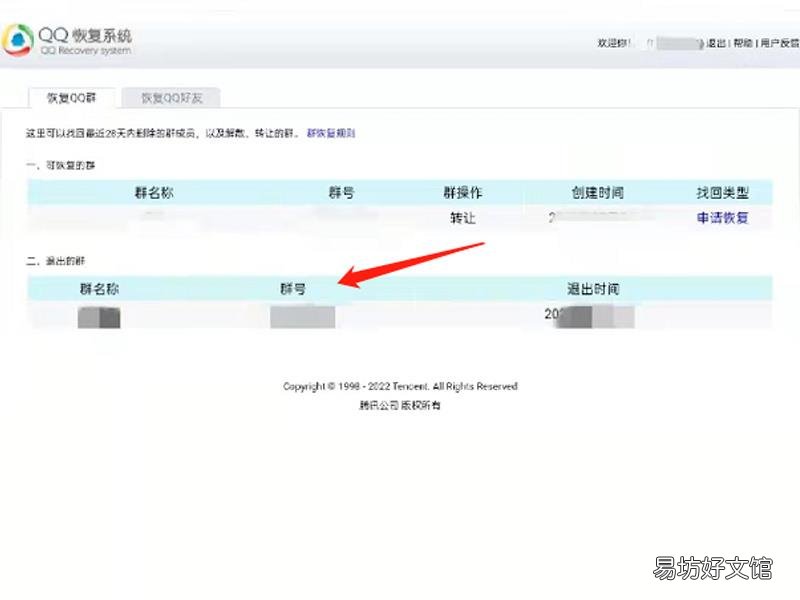Click the 二、退出的群 section heading

click(x=56, y=261)
